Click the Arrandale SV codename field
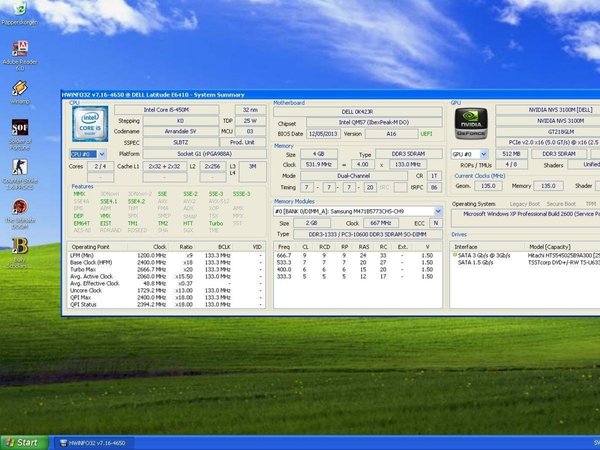The height and width of the screenshot is (450, 600). coord(181,131)
